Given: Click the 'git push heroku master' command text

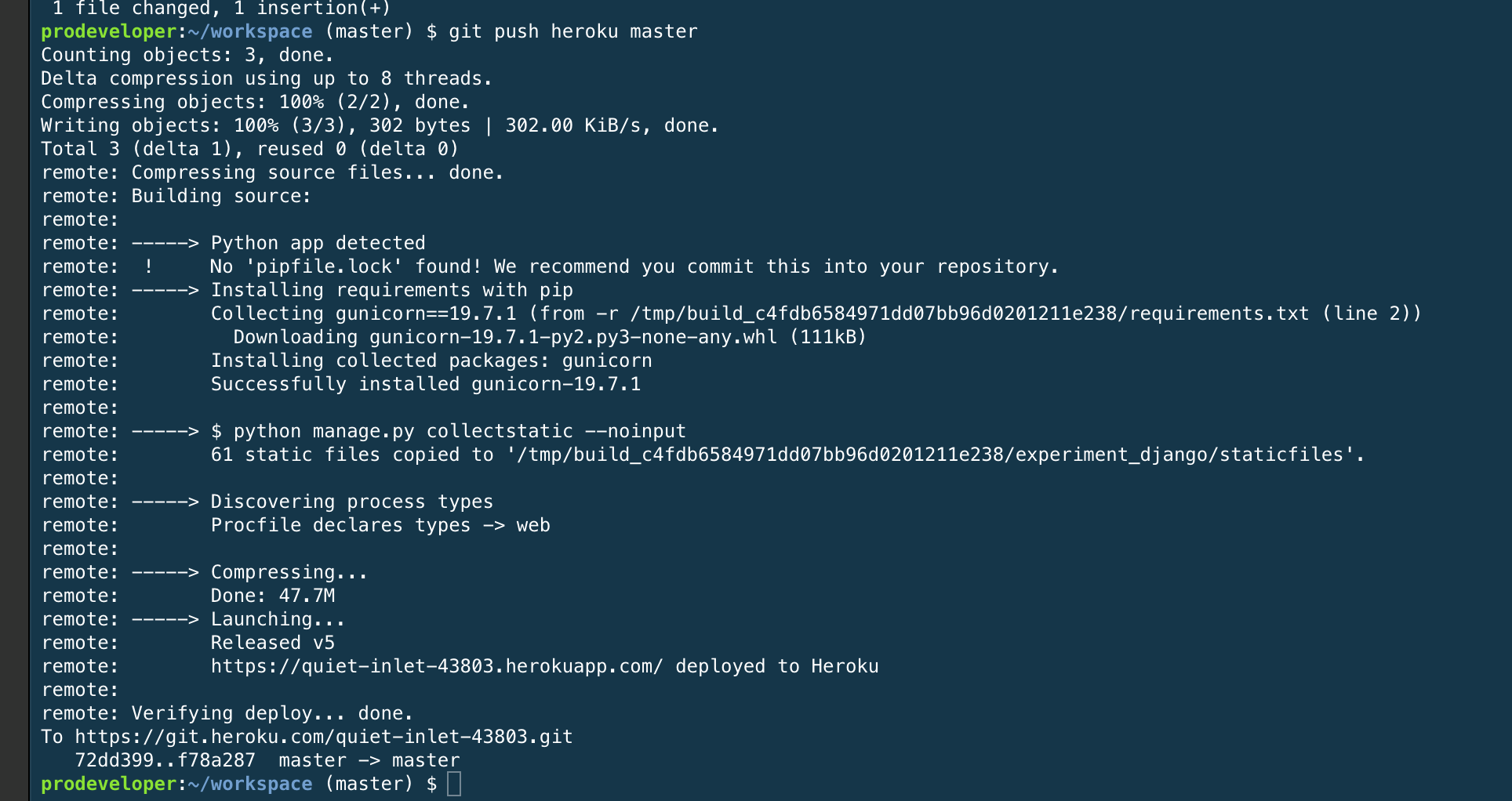Looking at the screenshot, I should tap(572, 31).
